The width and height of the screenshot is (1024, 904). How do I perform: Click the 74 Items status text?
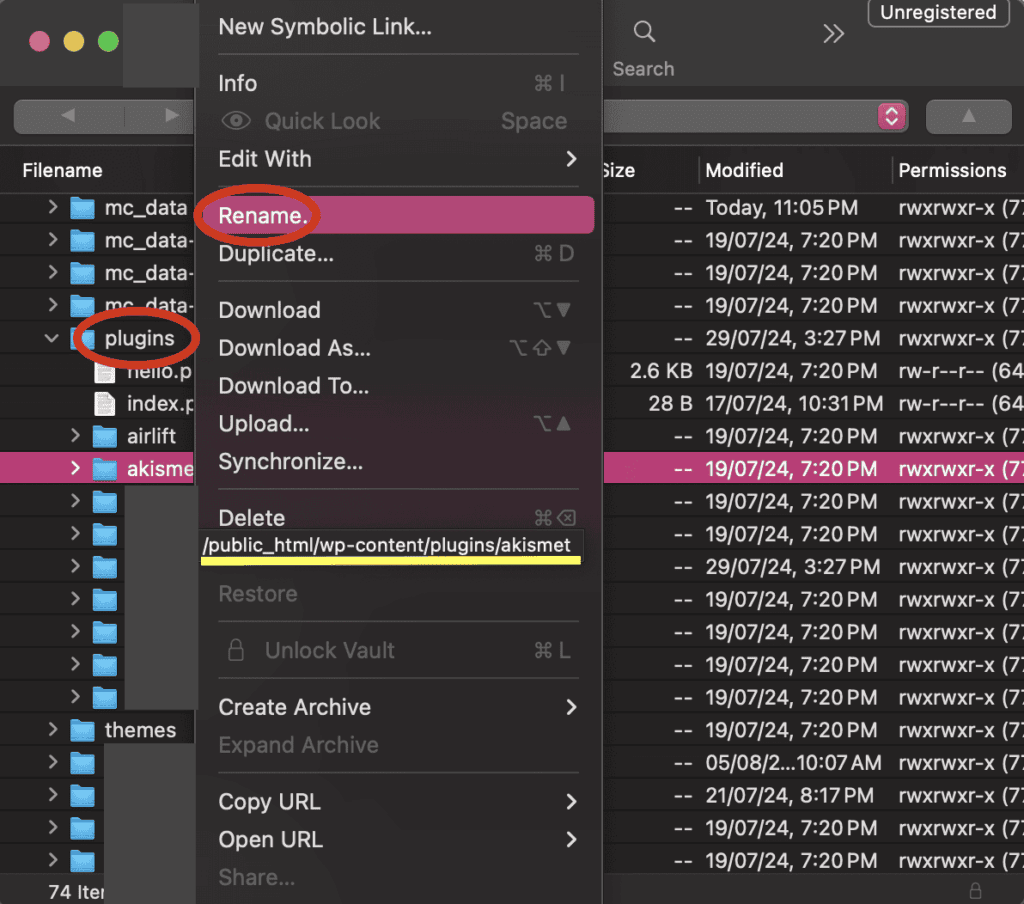76,892
